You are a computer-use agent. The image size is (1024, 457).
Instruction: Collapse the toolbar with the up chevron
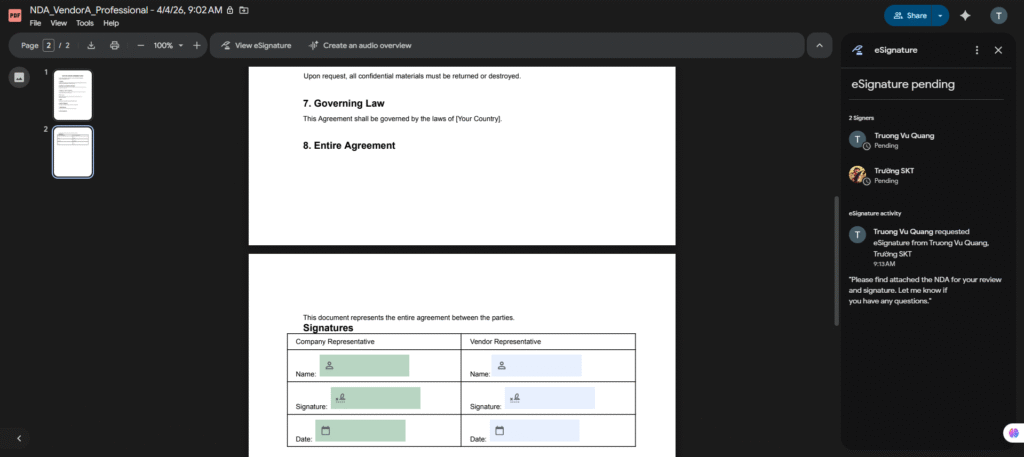[818, 45]
